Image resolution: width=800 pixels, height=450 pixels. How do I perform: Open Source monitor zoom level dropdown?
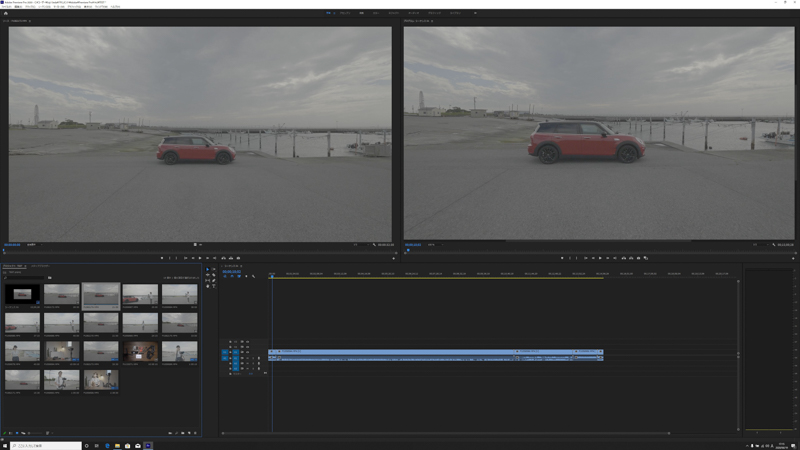click(x=35, y=245)
